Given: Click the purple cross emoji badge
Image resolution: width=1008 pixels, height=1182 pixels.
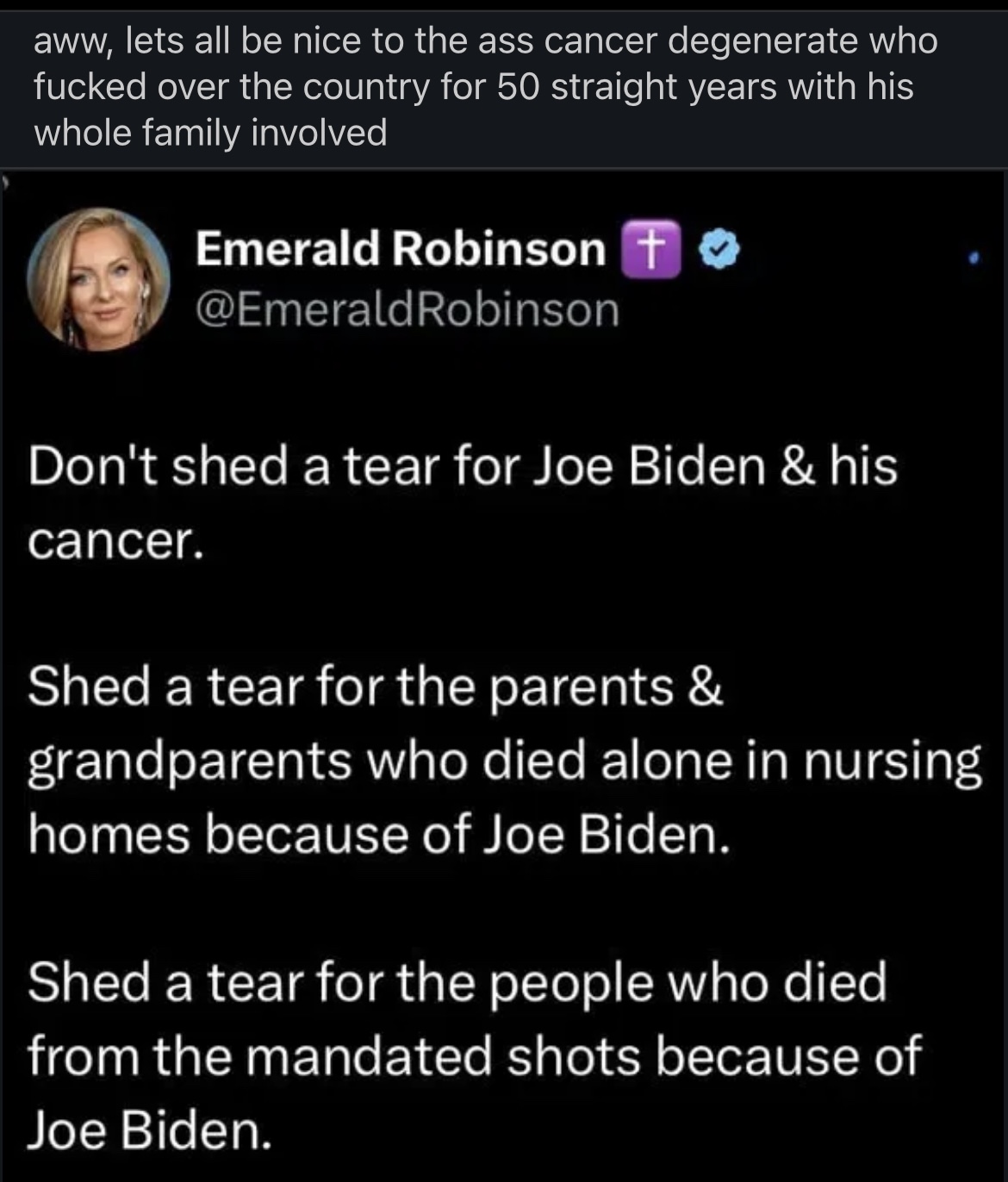Looking at the screenshot, I should (x=651, y=251).
